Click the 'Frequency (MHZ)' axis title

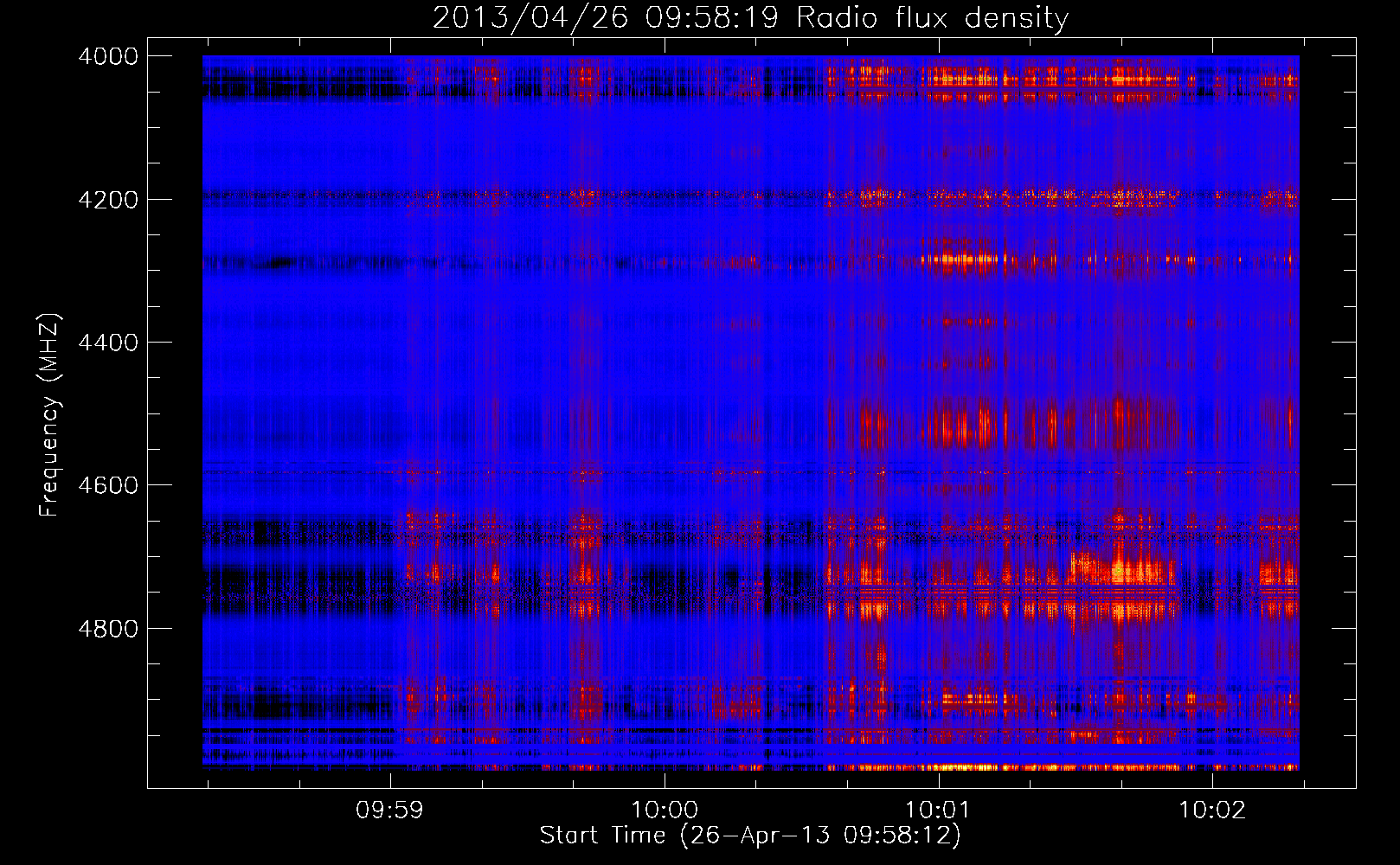click(x=50, y=415)
